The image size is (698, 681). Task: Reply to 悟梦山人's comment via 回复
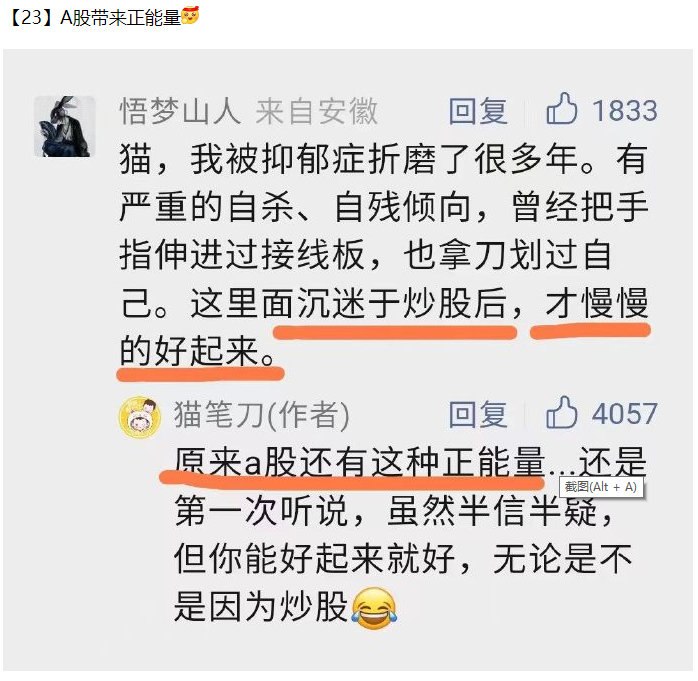(478, 111)
